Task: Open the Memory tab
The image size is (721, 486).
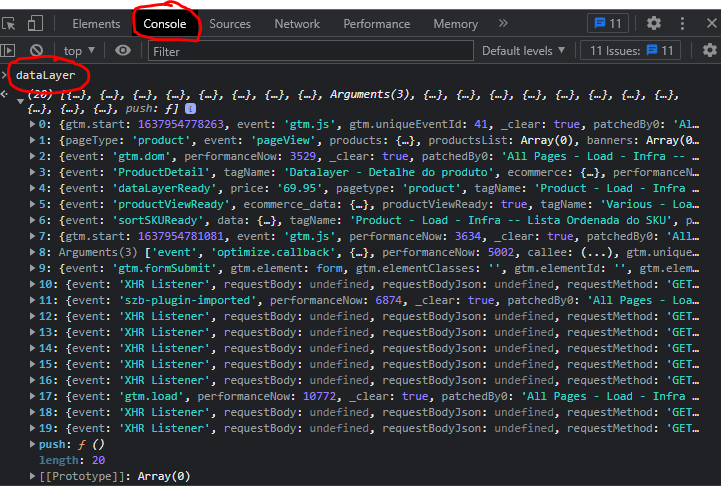Action: click(x=456, y=24)
